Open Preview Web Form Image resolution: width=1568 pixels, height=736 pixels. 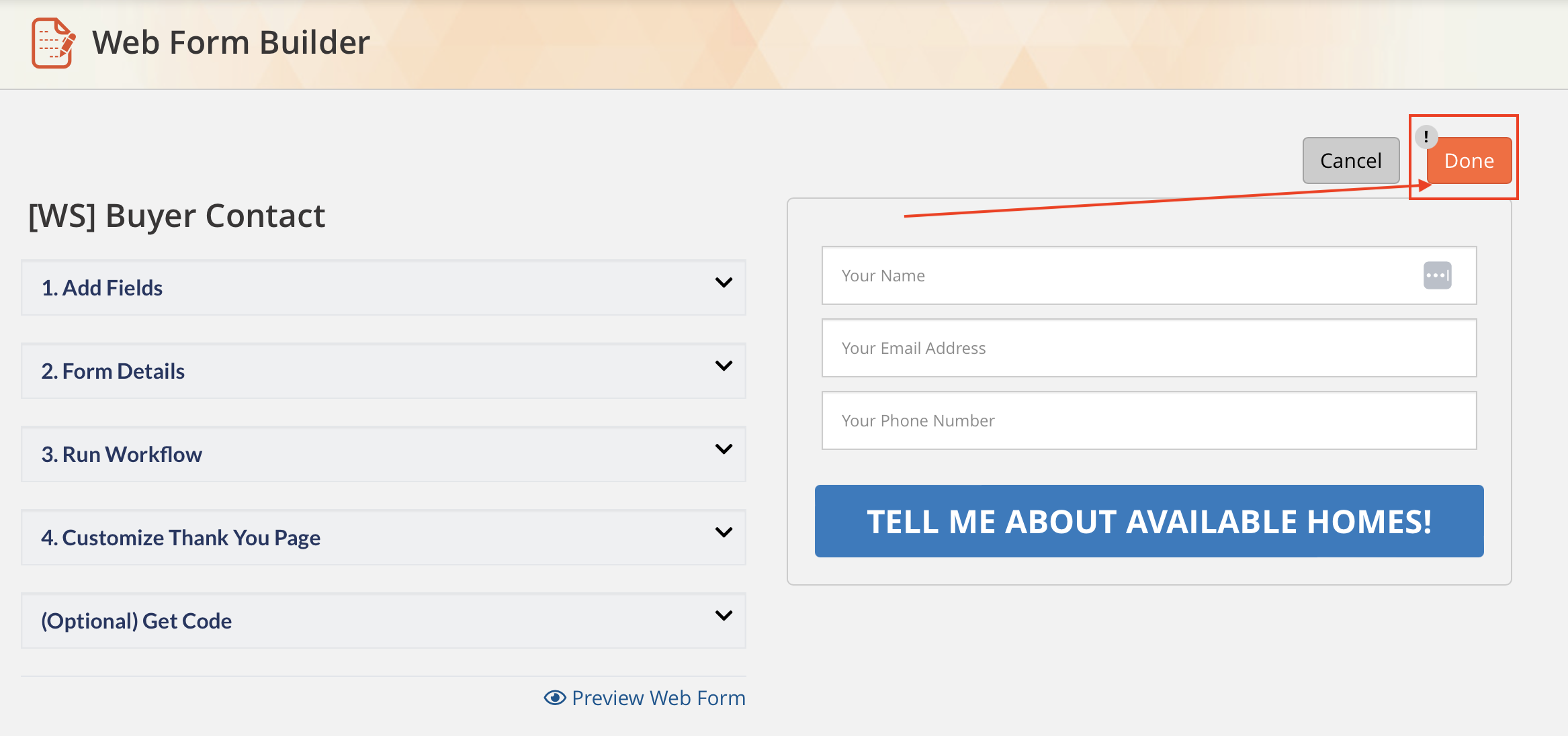coord(658,698)
